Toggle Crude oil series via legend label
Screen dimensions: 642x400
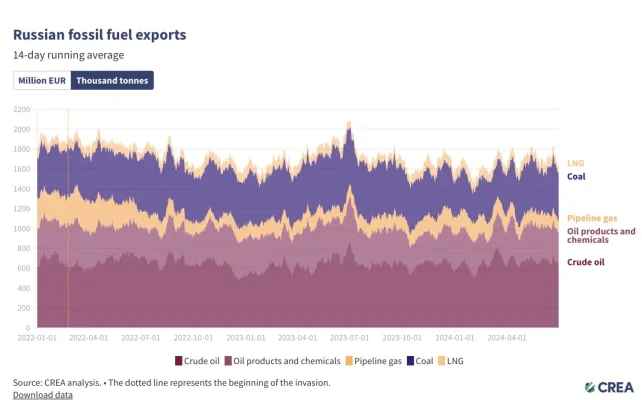(x=202, y=360)
